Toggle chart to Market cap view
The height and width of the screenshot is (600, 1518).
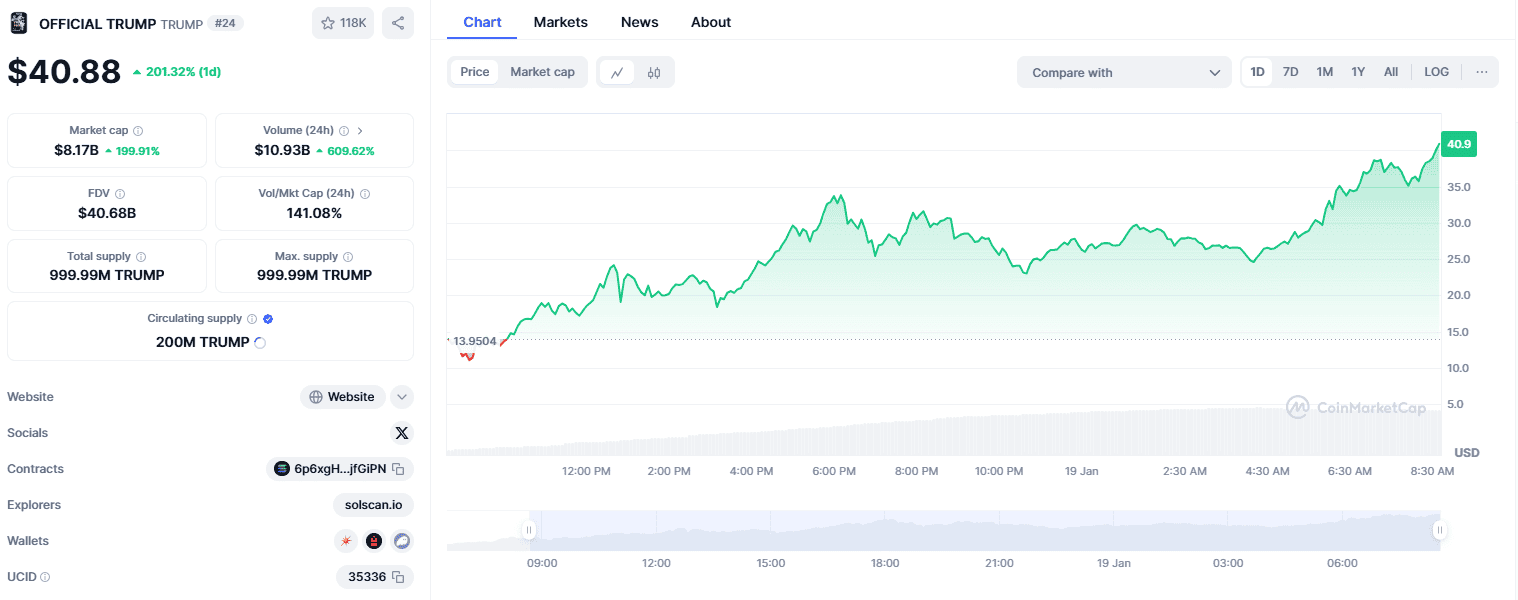(542, 72)
